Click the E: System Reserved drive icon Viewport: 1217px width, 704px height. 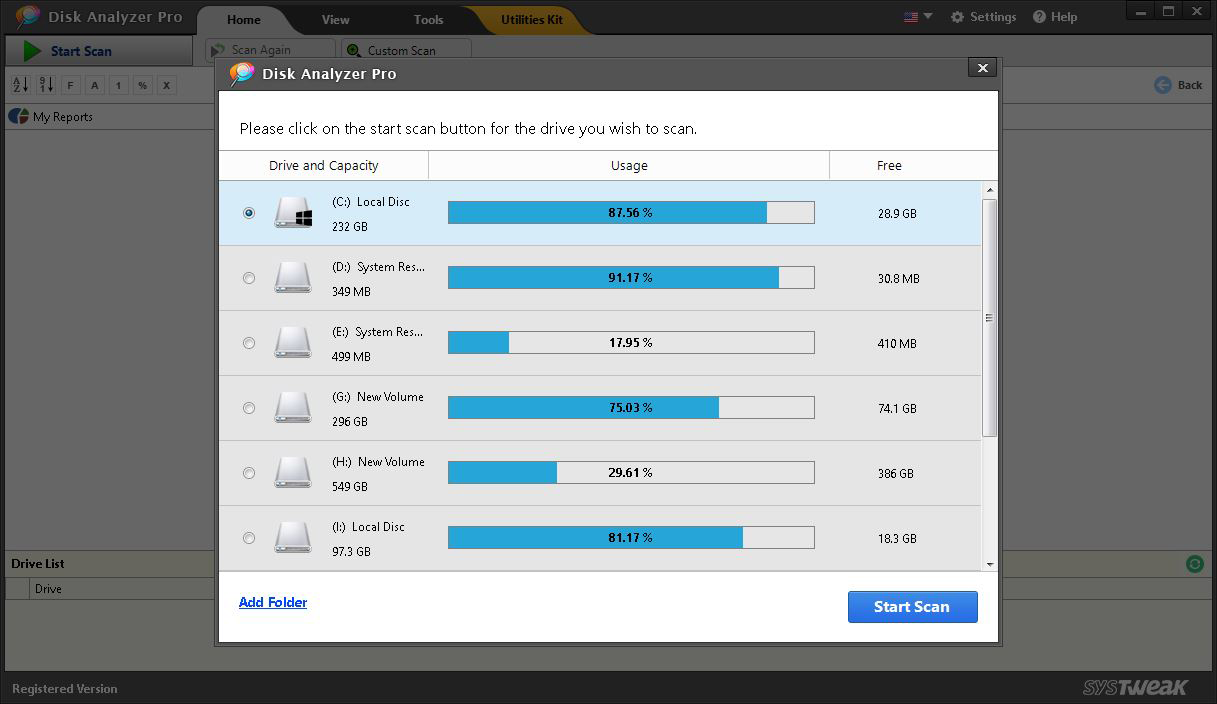coord(293,342)
